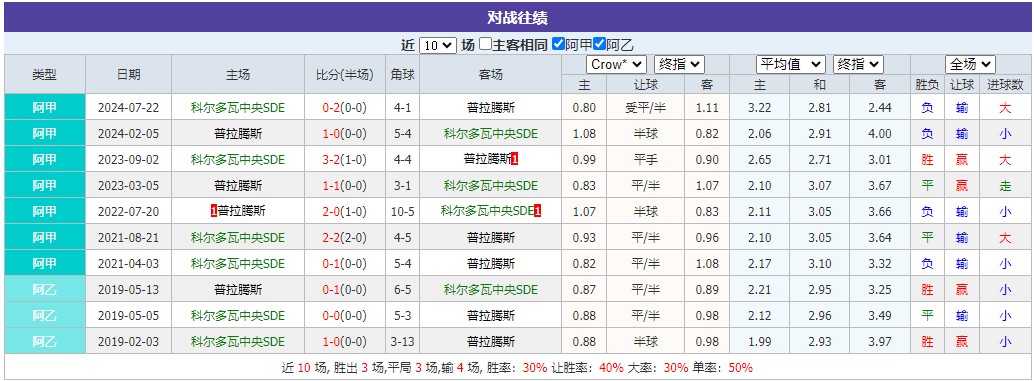Click away odds 4.00 in 2024-02-05 row
The height and width of the screenshot is (381, 1034).
(x=880, y=134)
